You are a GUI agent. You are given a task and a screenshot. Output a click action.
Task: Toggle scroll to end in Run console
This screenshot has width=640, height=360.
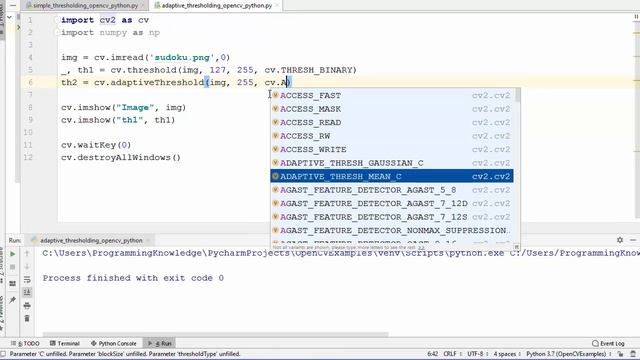(x=27, y=292)
